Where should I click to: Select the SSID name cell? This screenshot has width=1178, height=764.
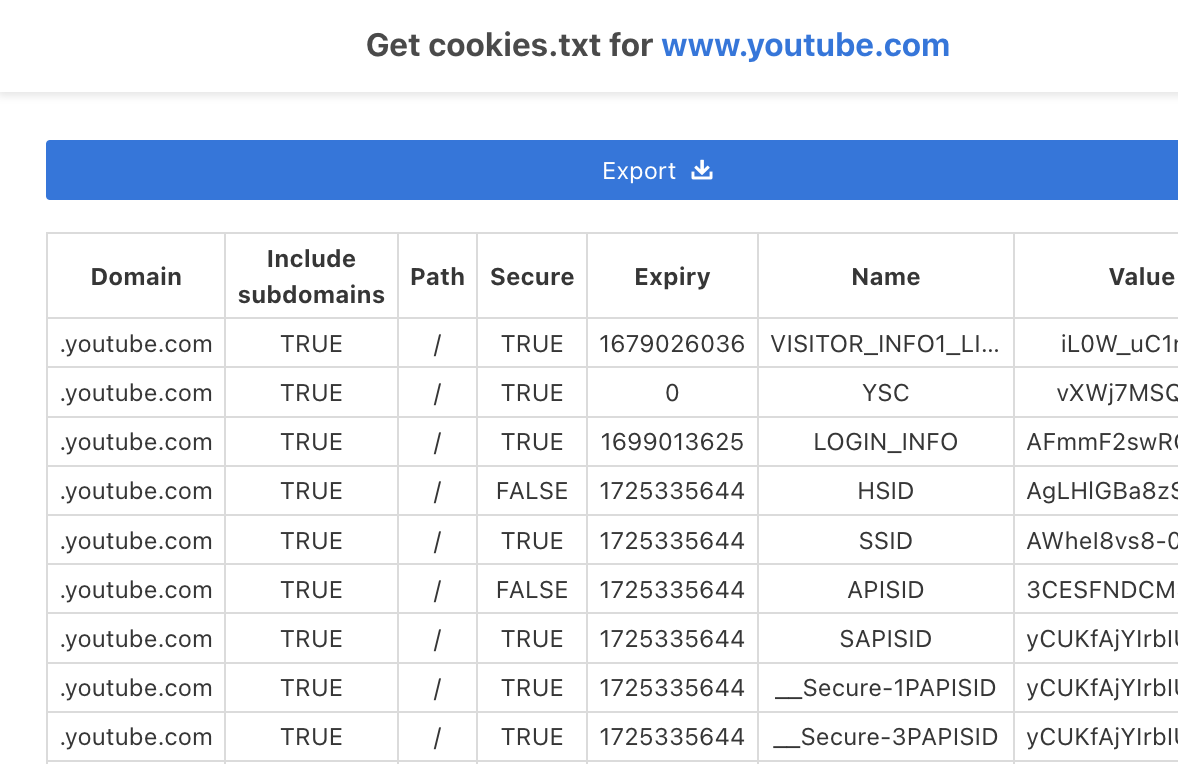[x=886, y=540]
